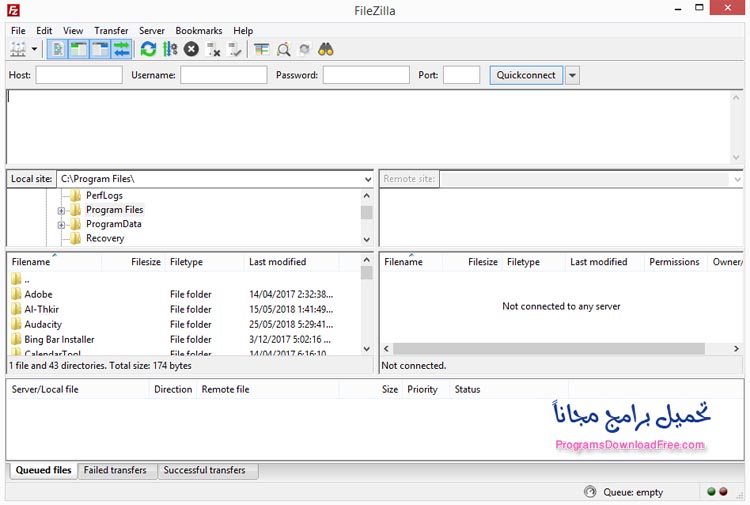Toggle message log display button

pyautogui.click(x=58, y=49)
